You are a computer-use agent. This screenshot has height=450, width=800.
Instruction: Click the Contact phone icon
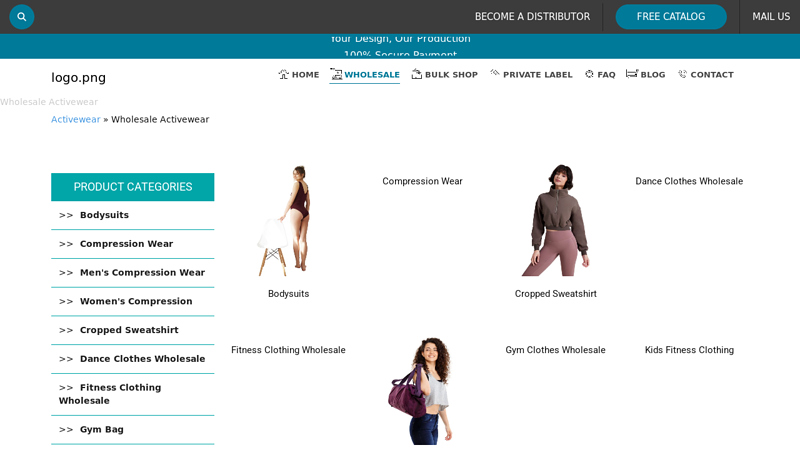click(x=682, y=74)
